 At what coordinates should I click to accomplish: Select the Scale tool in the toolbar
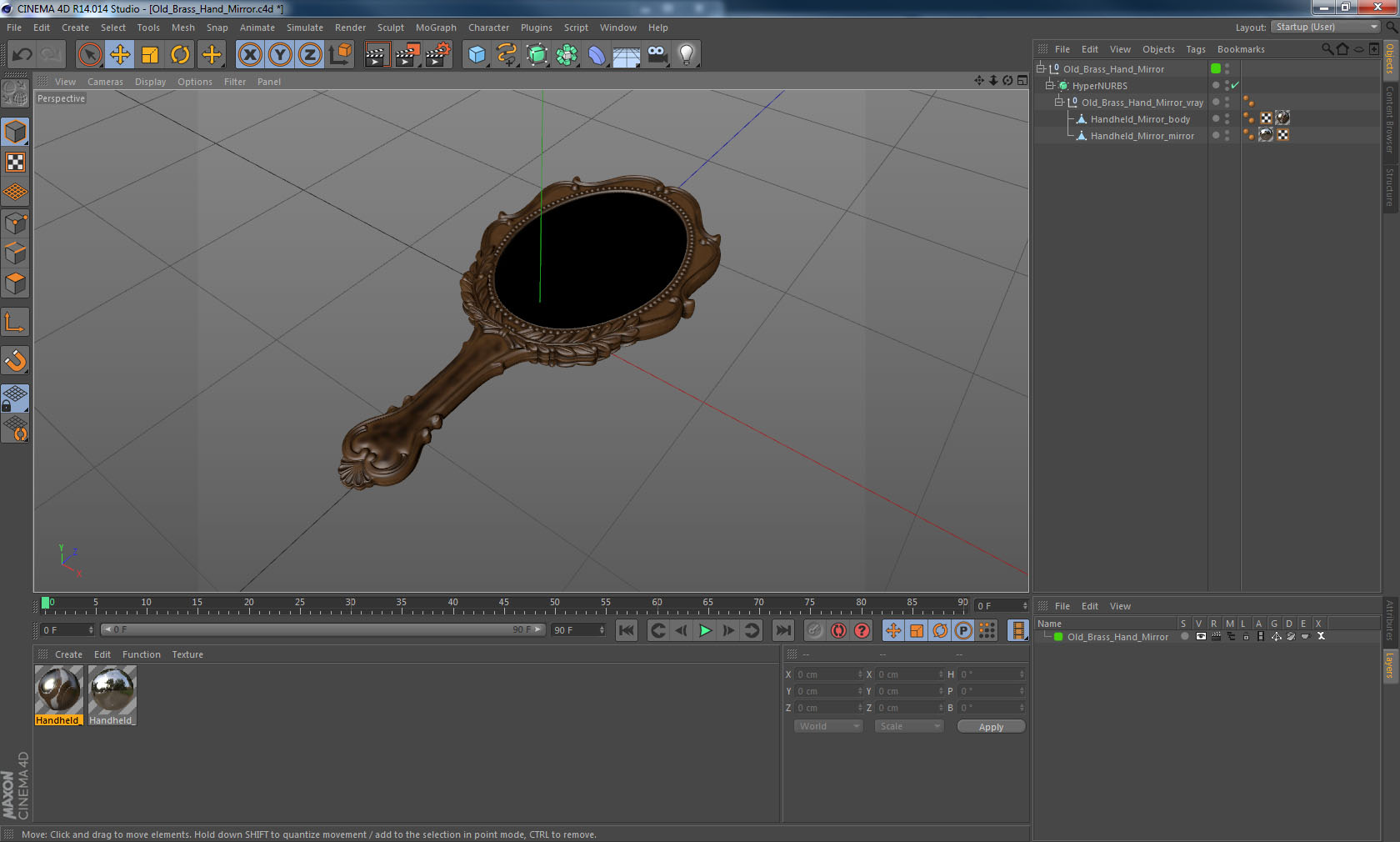[x=150, y=55]
